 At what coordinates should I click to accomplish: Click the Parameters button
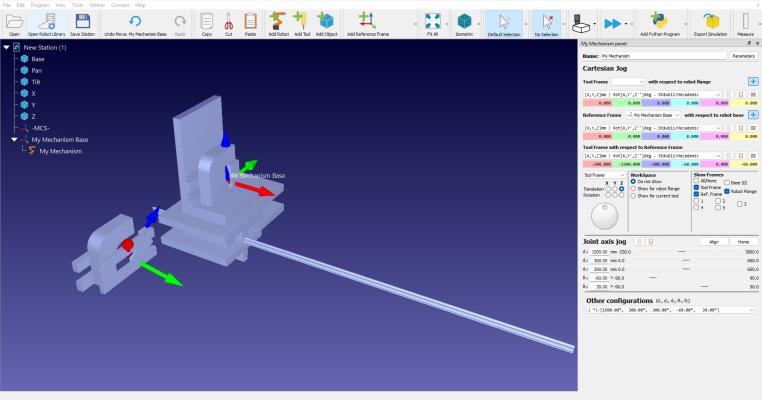click(743, 56)
